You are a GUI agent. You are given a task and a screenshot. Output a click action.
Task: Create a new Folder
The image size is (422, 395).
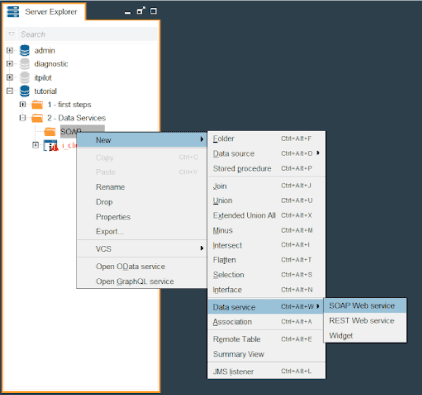pos(266,139)
